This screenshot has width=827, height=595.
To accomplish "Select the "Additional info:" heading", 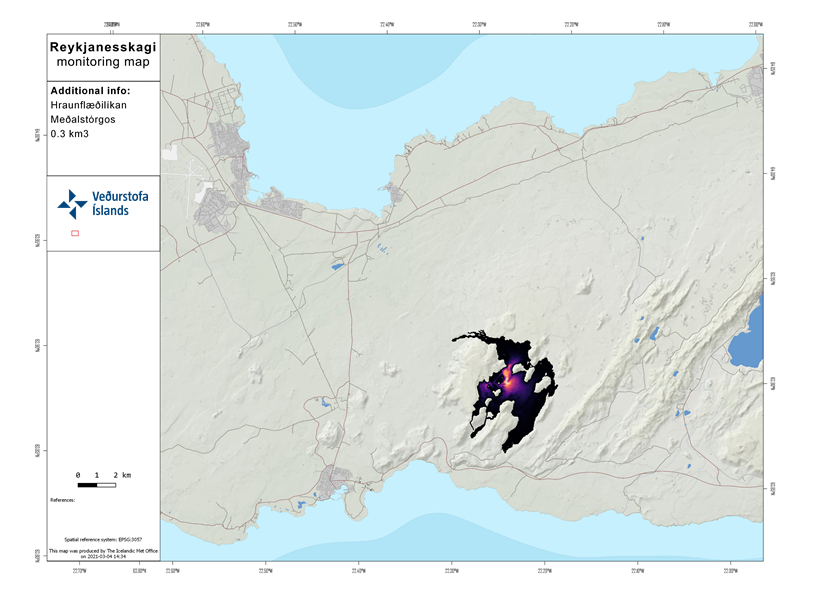I will coord(90,91).
